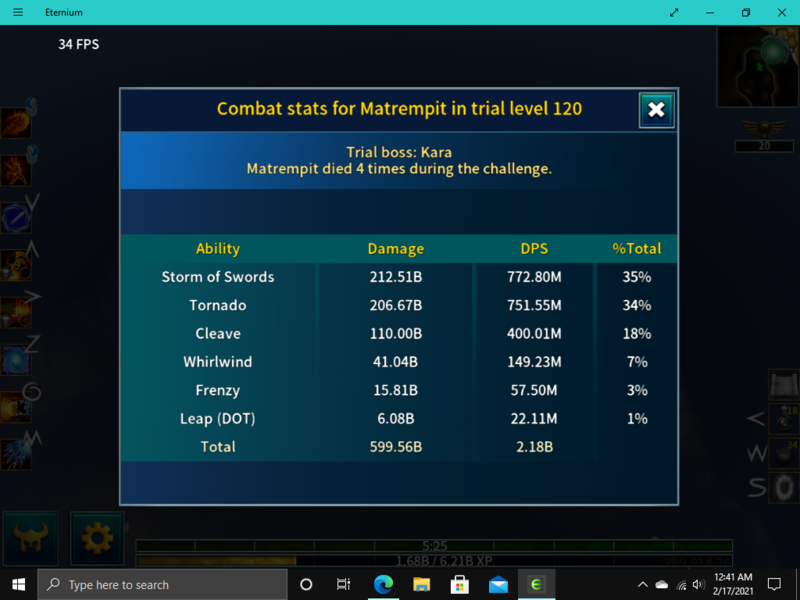This screenshot has width=800, height=600.
Task: Open File Explorer from the taskbar
Action: coord(421,585)
